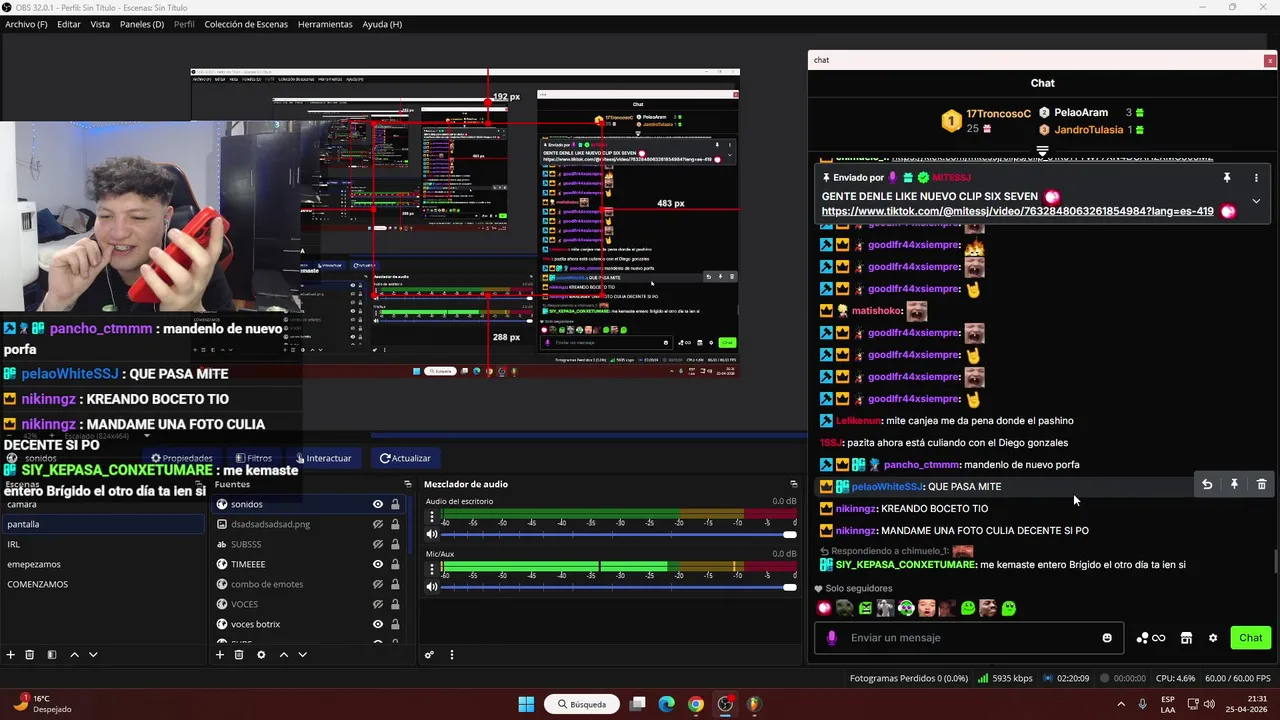Show the dsadsadsadsad.png source
The image size is (1280, 720).
pyautogui.click(x=378, y=524)
